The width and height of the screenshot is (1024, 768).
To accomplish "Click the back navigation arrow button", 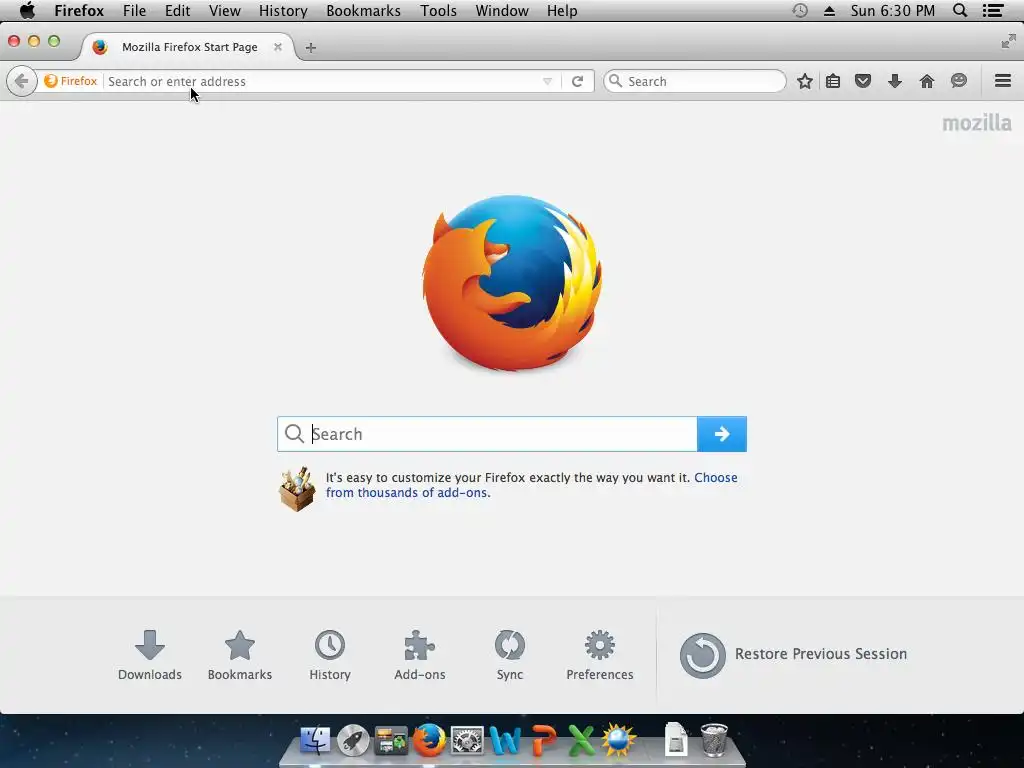I will [22, 82].
